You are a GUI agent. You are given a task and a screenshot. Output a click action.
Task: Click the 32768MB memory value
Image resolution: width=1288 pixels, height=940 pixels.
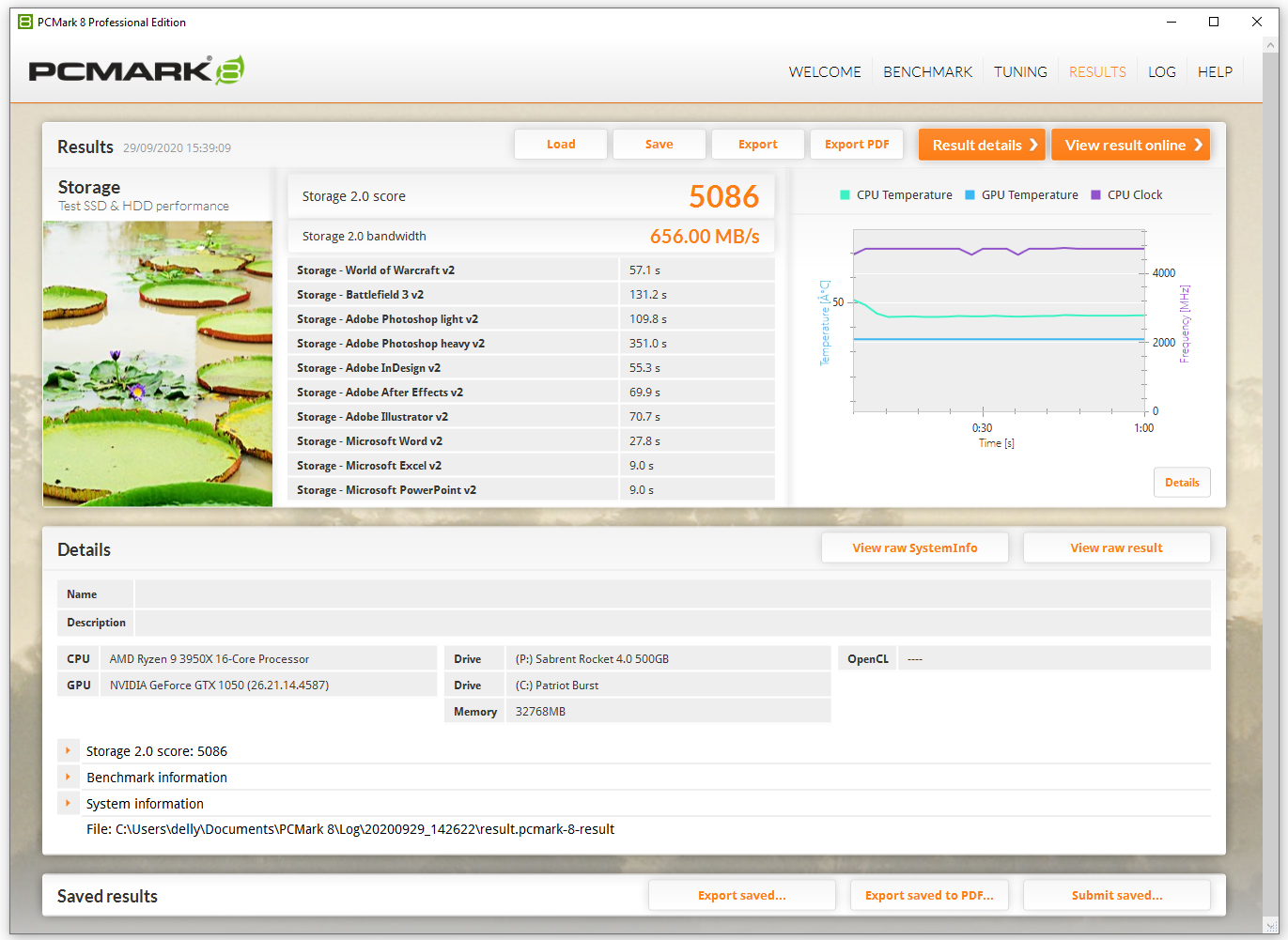pos(540,712)
